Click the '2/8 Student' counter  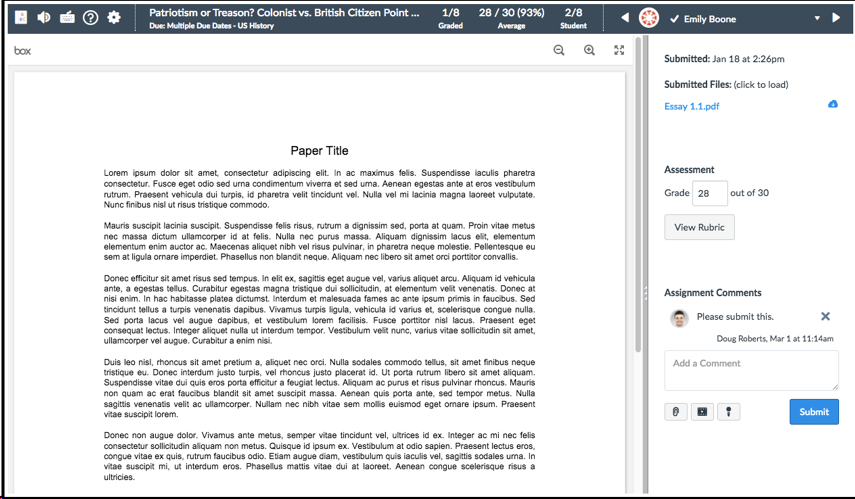[574, 18]
